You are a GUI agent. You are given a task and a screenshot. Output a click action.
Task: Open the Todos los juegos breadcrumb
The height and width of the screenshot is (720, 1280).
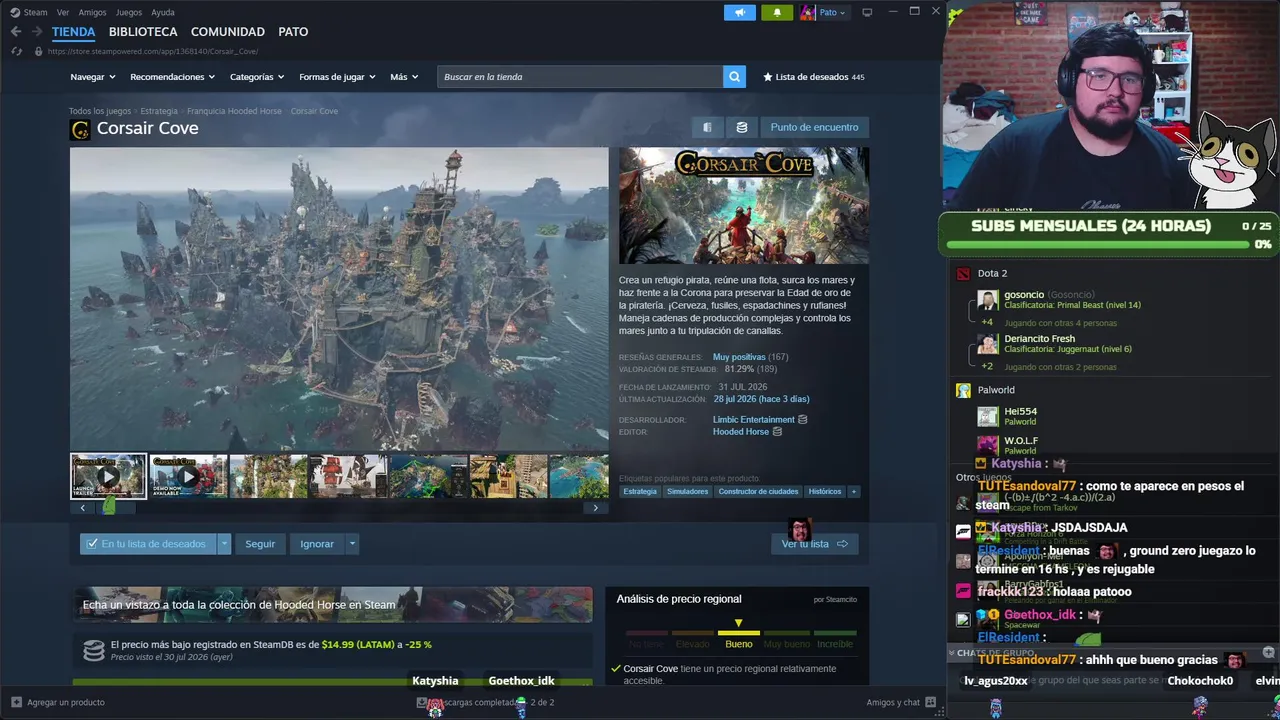click(x=100, y=111)
